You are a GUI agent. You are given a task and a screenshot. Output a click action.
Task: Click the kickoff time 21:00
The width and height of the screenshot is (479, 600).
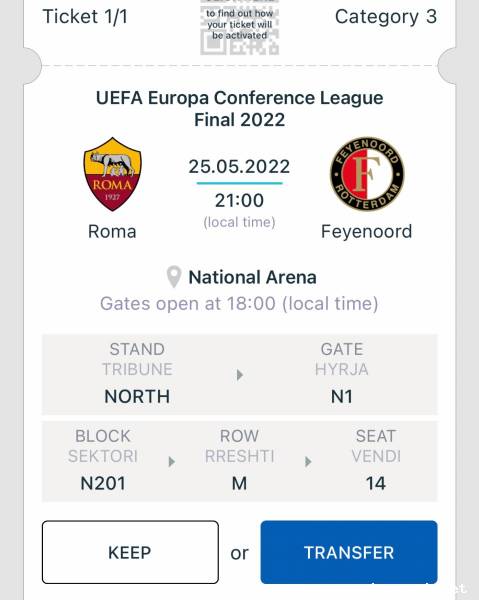point(240,200)
